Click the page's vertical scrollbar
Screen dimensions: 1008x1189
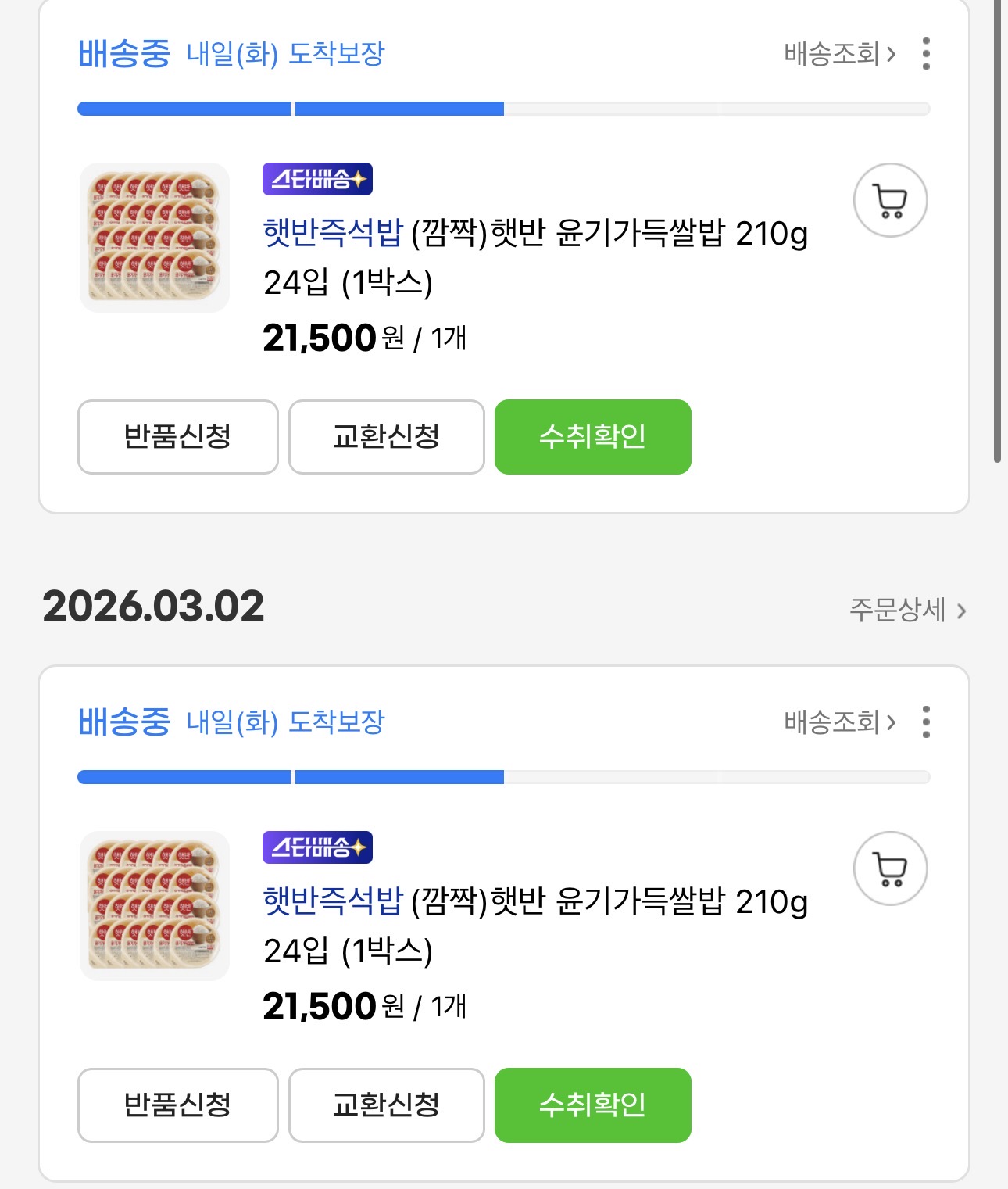pyautogui.click(x=997, y=235)
